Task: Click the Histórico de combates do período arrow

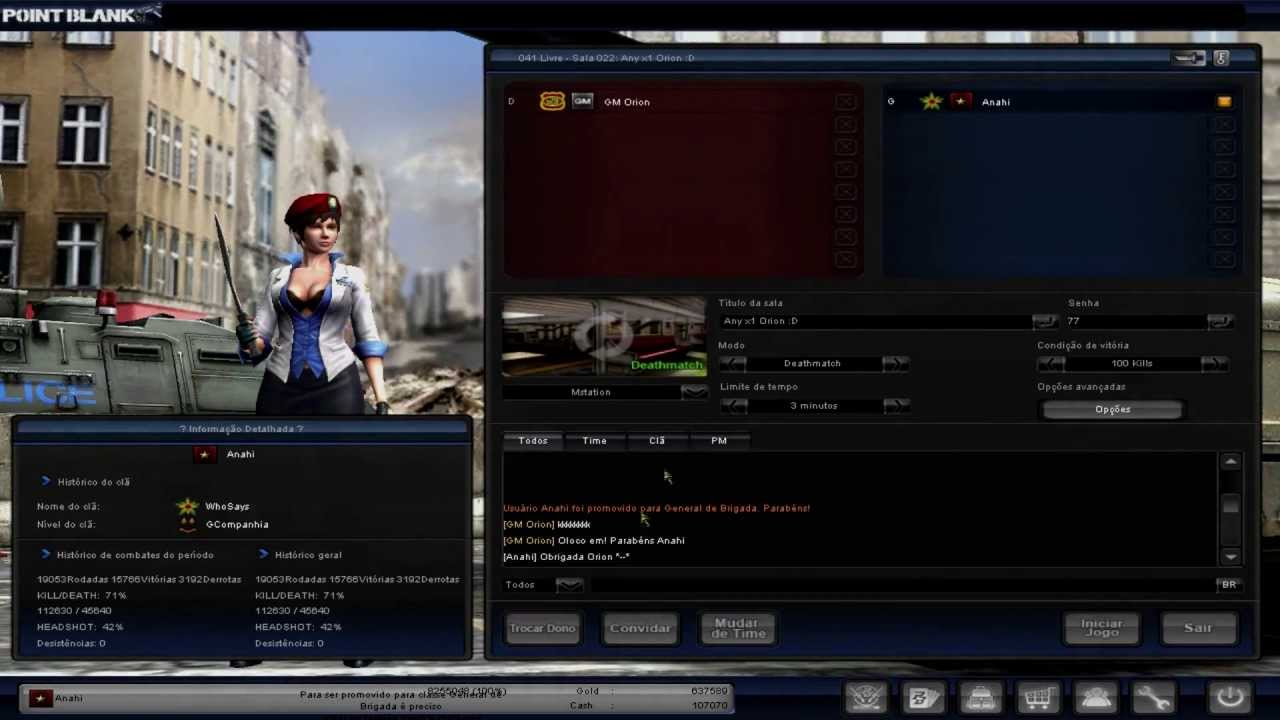Action: tap(46, 554)
